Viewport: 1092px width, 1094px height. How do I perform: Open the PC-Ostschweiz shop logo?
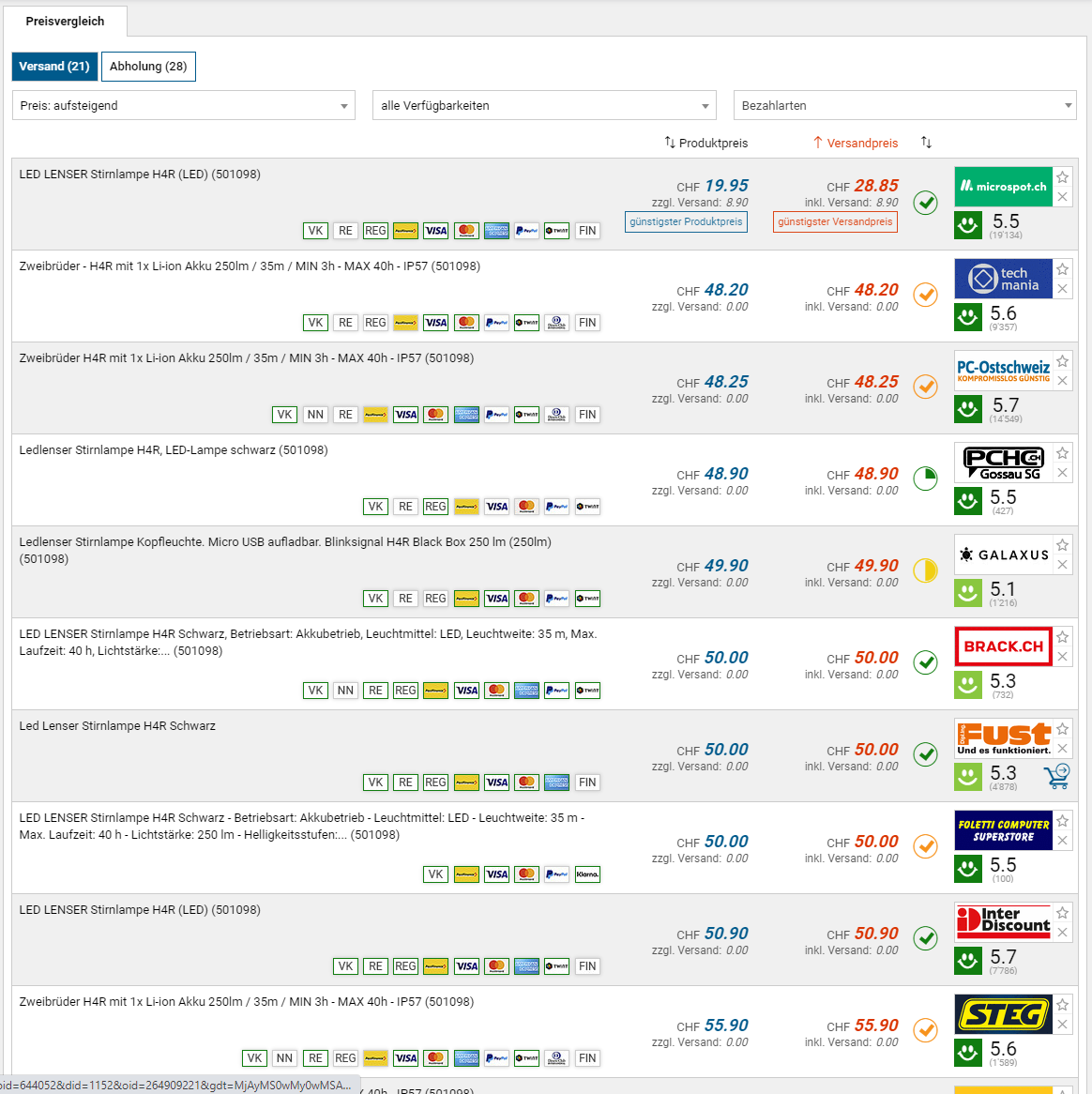click(x=1003, y=371)
